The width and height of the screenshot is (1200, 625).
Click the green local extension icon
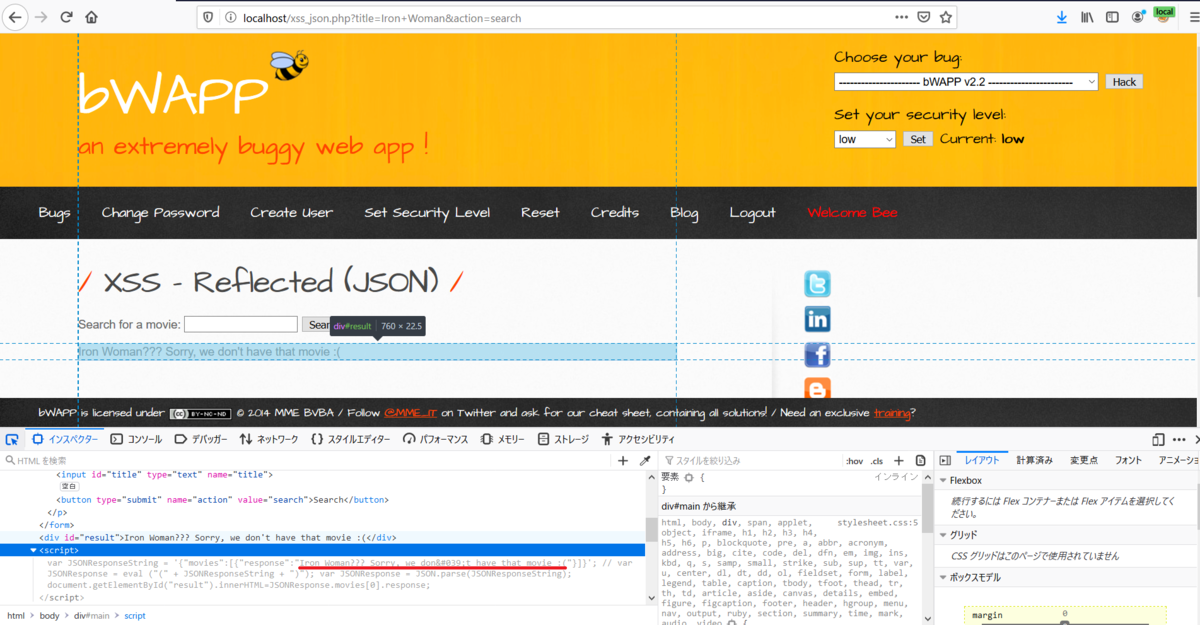(x=1163, y=14)
